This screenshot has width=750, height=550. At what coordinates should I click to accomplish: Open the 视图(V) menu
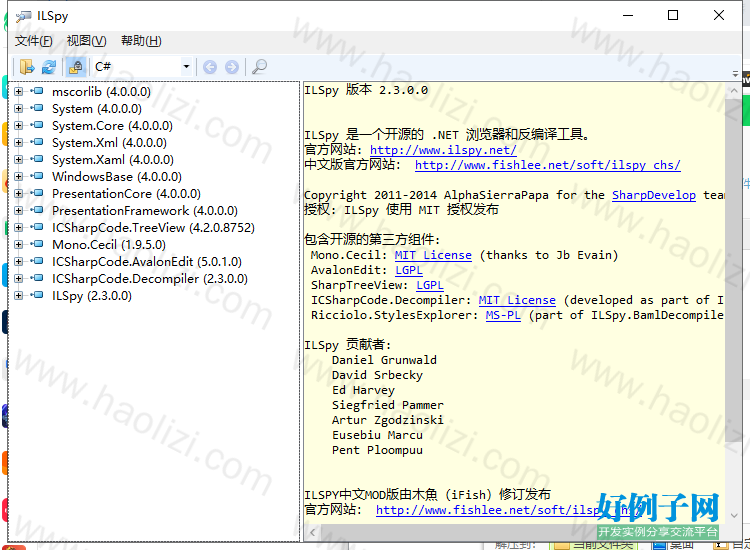point(87,41)
